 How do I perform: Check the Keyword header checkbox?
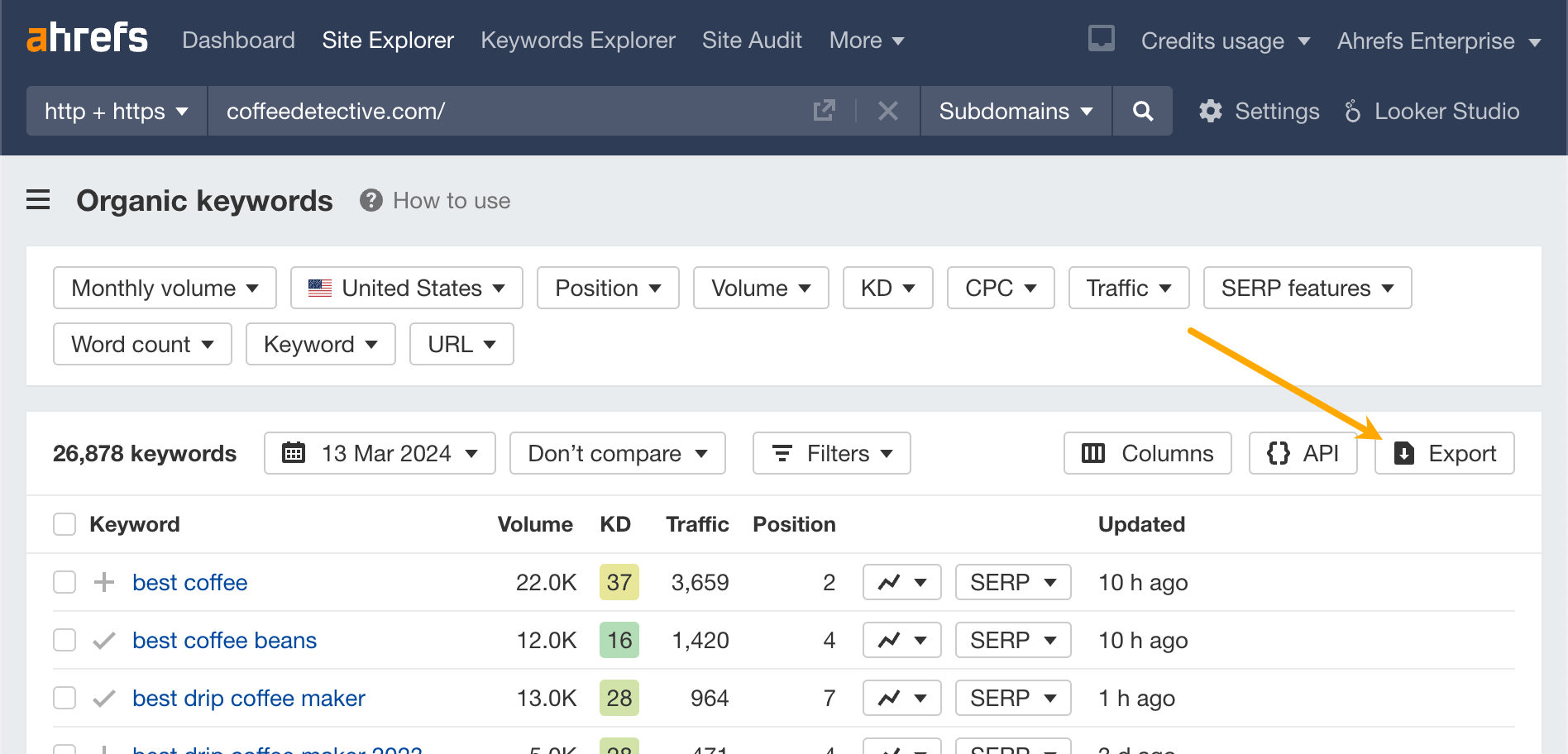(x=64, y=523)
